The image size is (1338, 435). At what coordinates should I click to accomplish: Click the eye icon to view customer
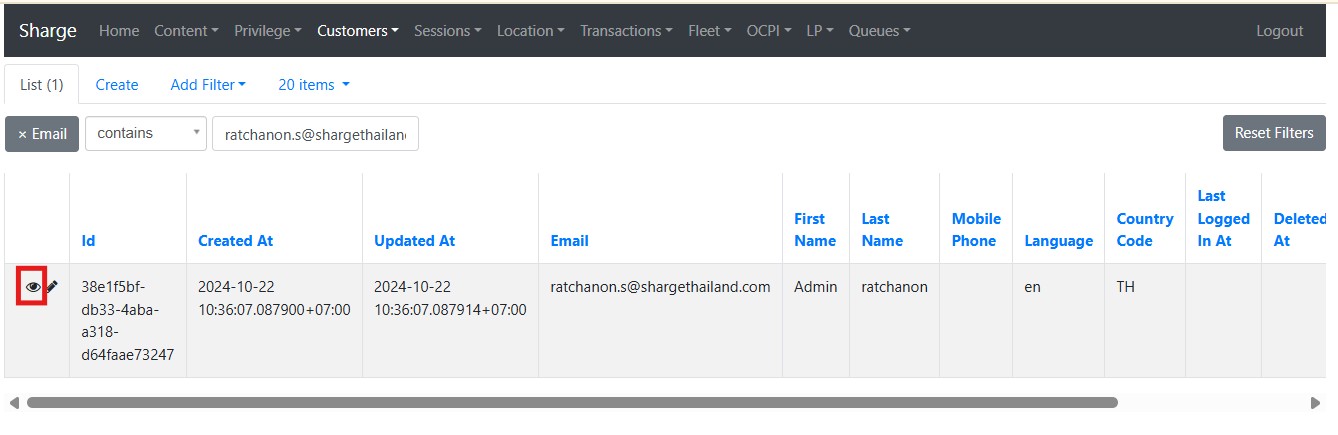[33, 287]
